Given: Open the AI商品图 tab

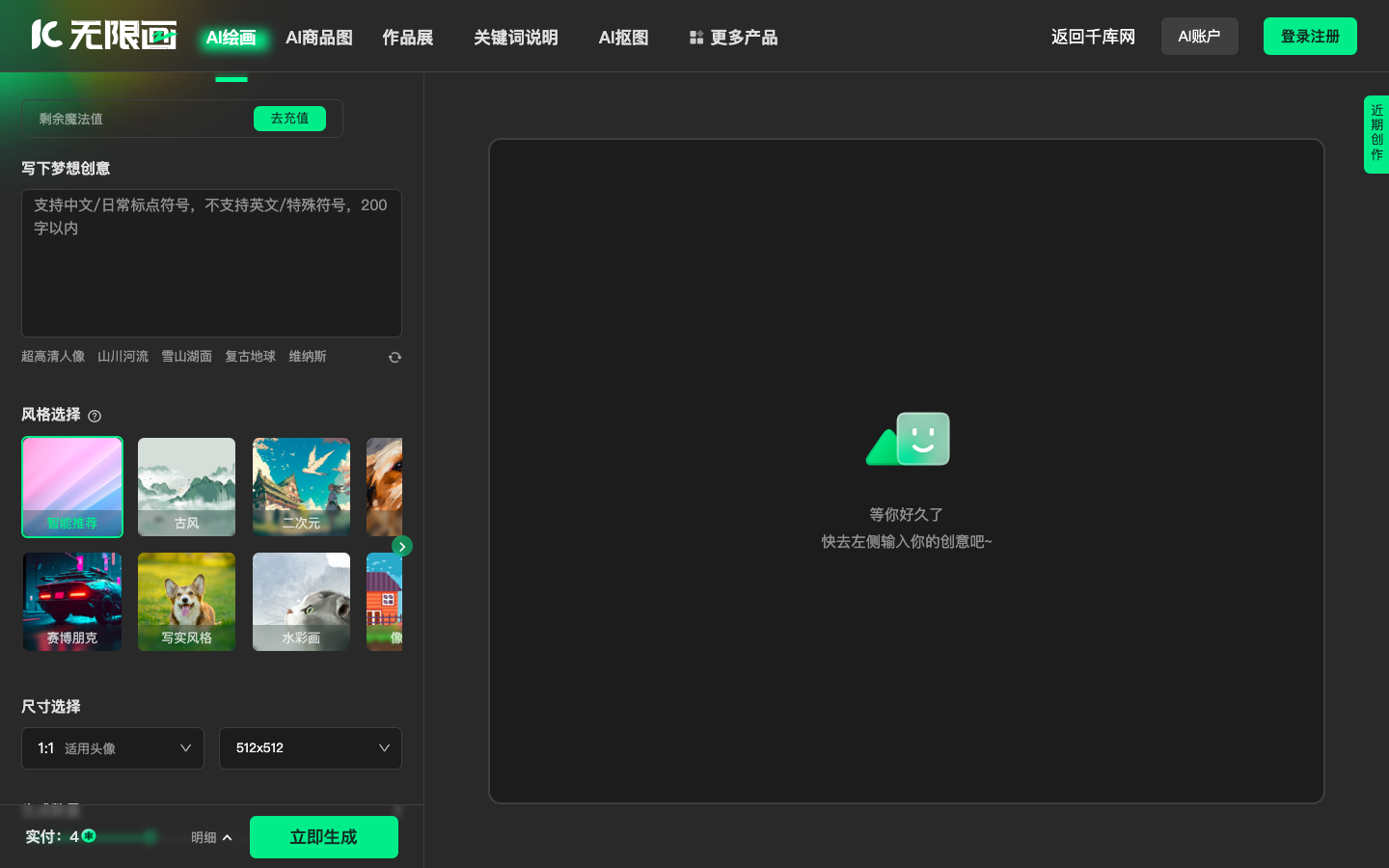Looking at the screenshot, I should [x=319, y=38].
